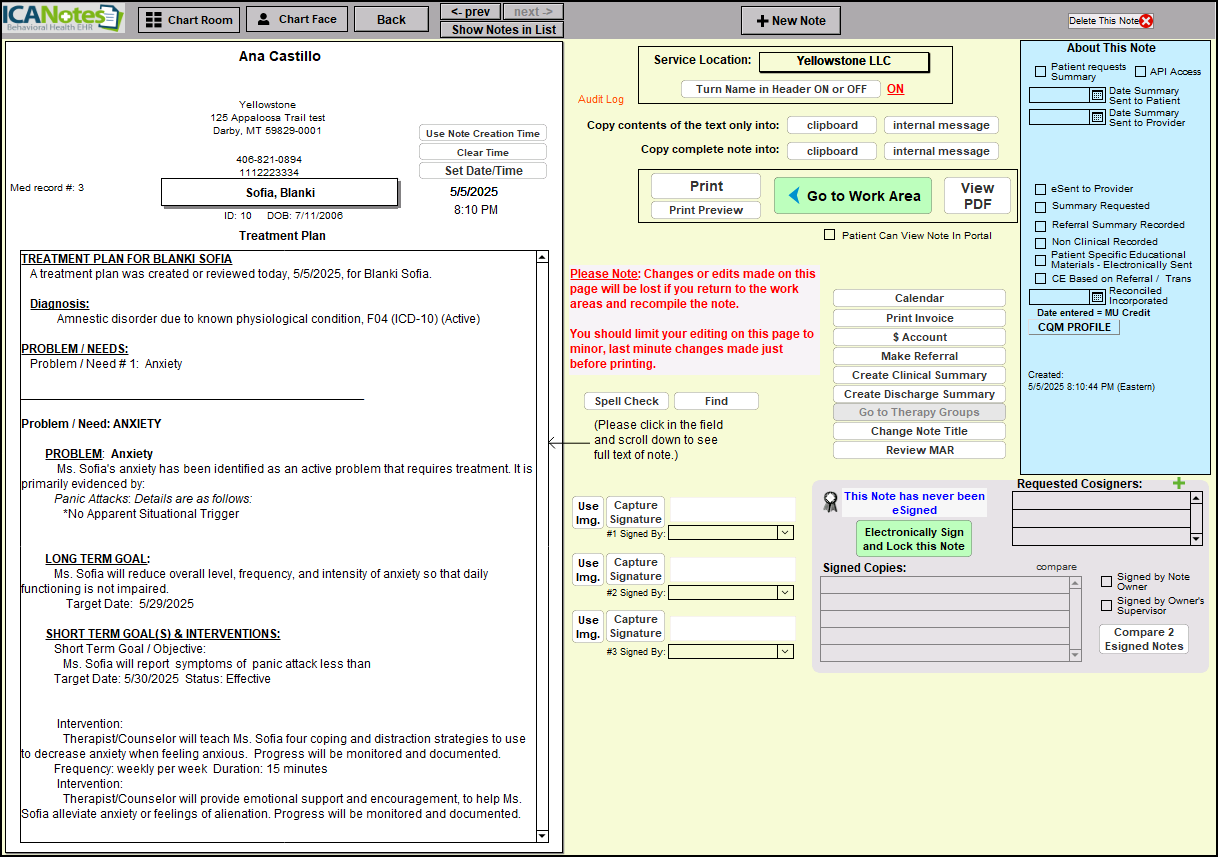
Task: Click the red X Delete This Note icon
Action: [1146, 21]
